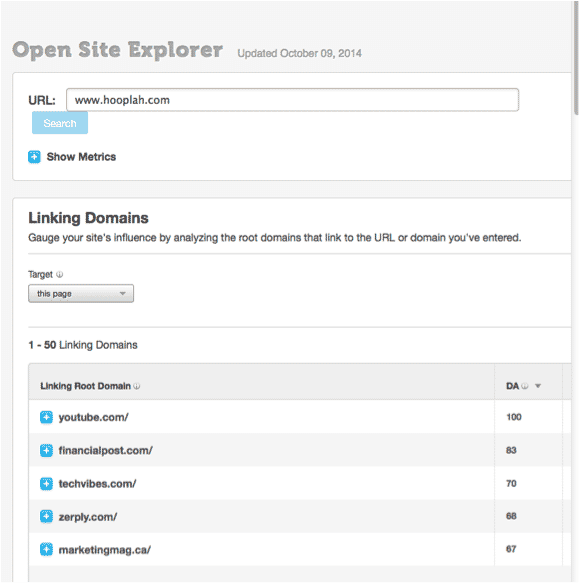Expand youtube.com/ row plus icon
580x584 pixels.
(x=46, y=418)
